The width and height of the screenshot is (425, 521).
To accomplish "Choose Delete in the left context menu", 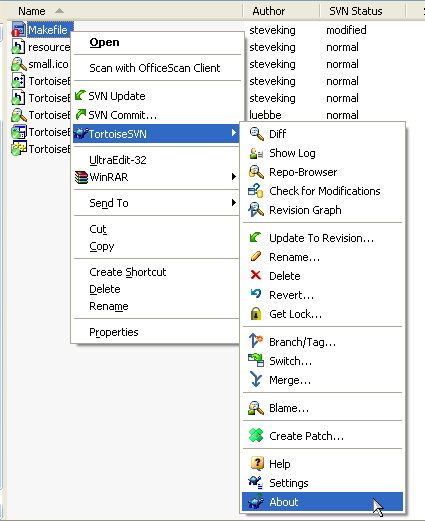I will (x=156, y=289).
